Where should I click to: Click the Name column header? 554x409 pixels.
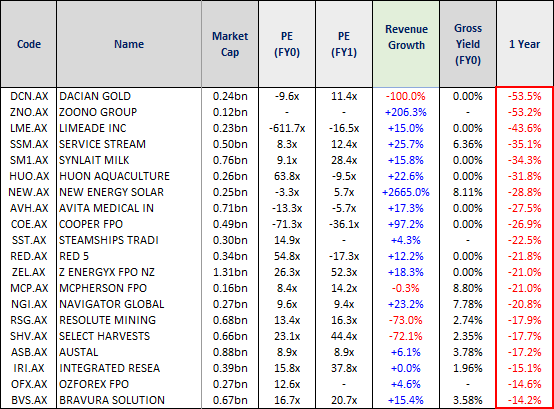click(129, 44)
